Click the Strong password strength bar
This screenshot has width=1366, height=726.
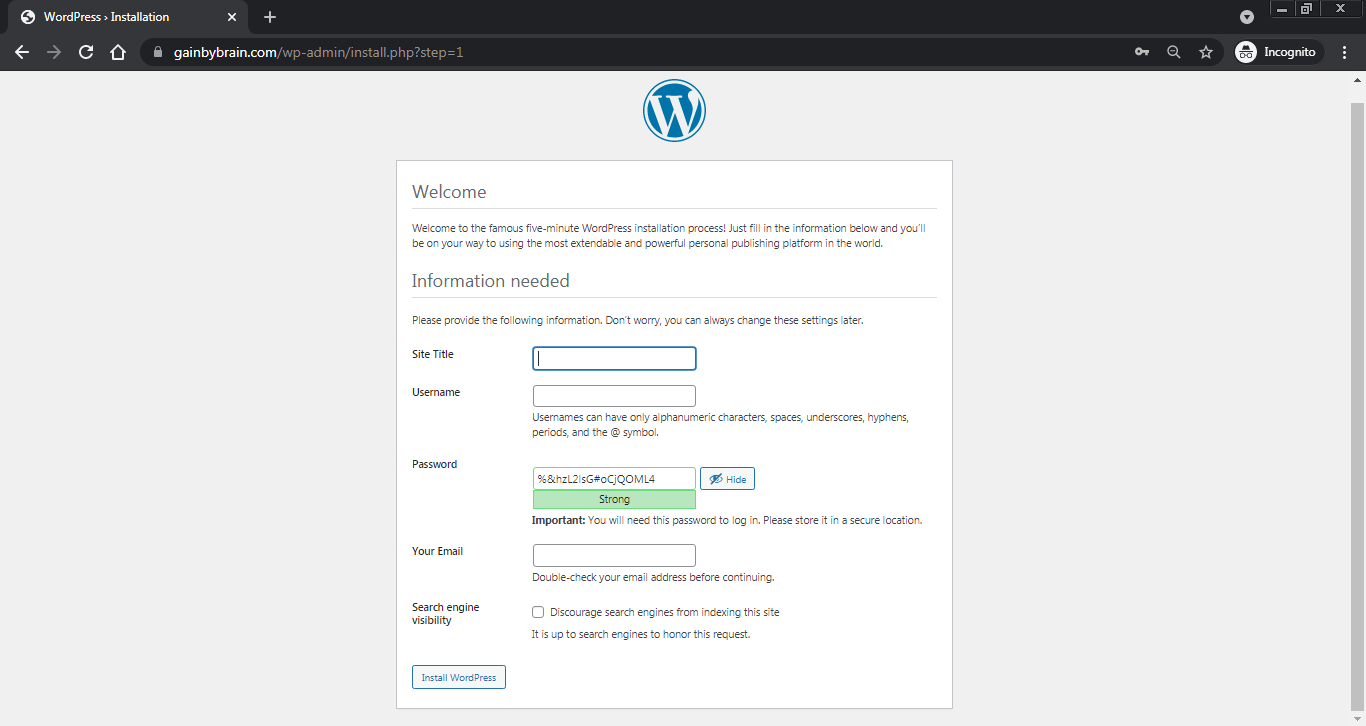point(614,499)
